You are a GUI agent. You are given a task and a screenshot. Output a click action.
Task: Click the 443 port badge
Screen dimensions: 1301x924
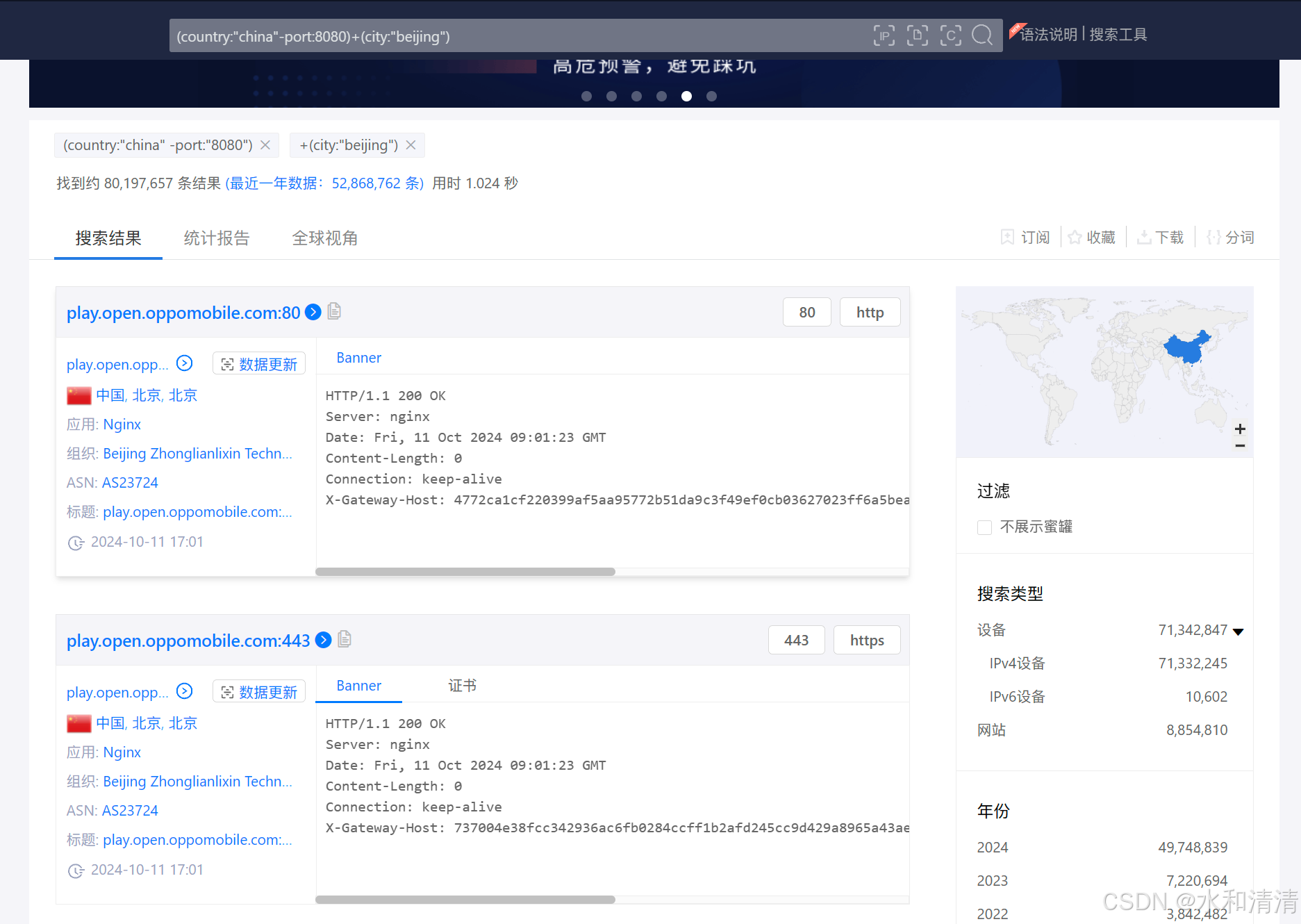click(796, 641)
